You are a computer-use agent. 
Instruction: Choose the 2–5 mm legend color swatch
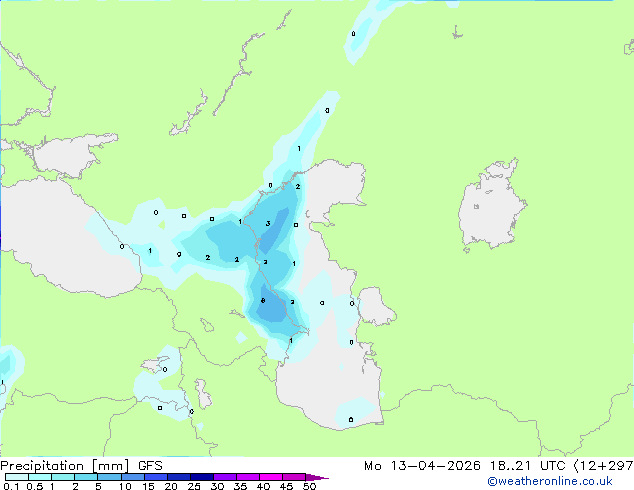[x=86, y=477]
